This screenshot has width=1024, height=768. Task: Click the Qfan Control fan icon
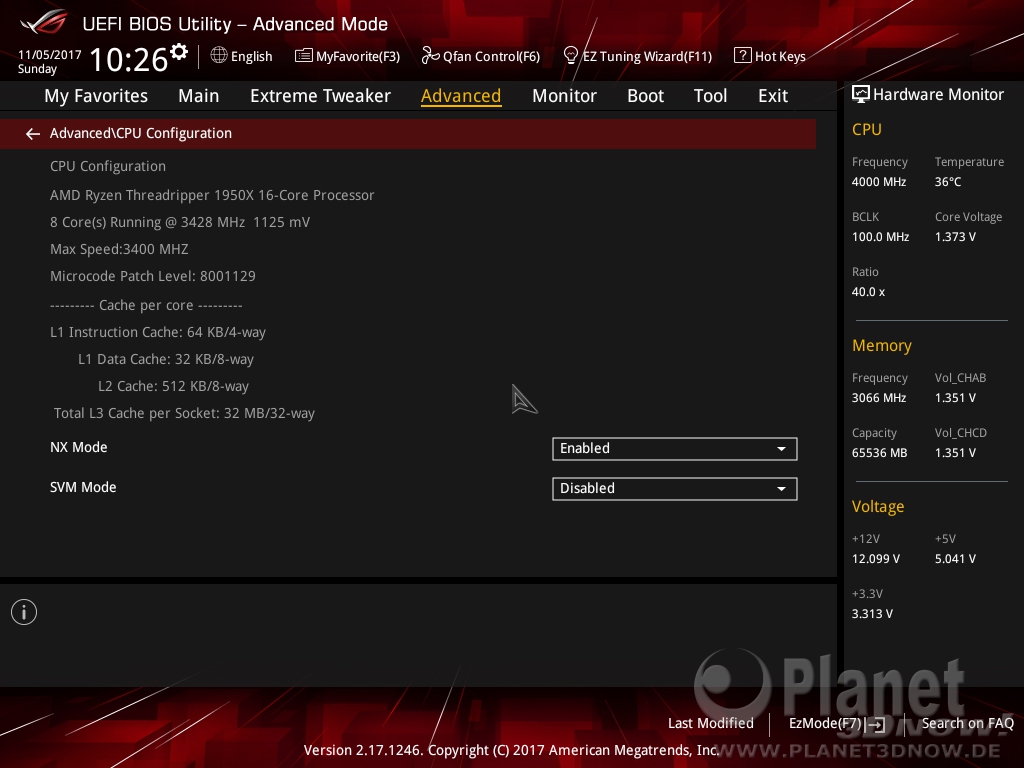point(430,56)
